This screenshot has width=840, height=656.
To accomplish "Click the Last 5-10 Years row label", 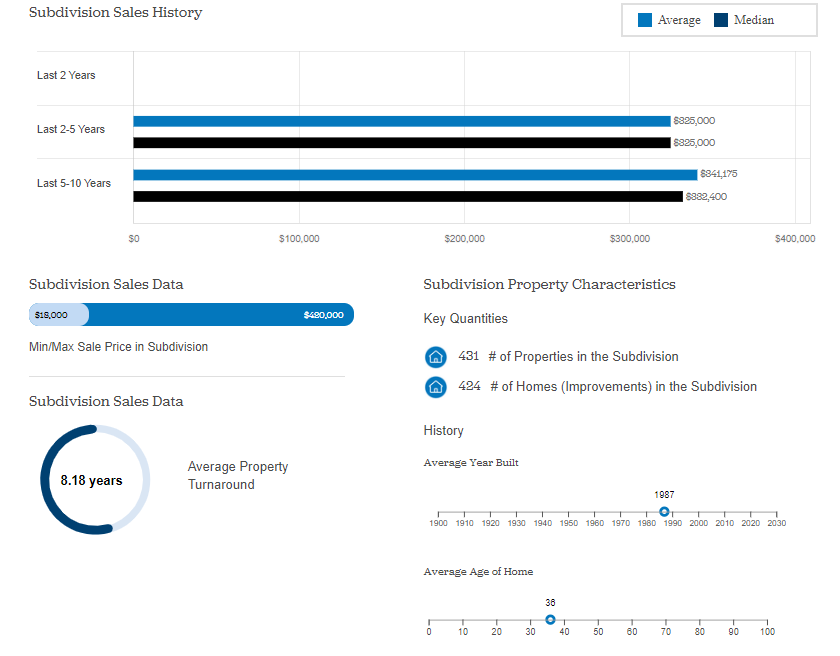I will [x=74, y=183].
